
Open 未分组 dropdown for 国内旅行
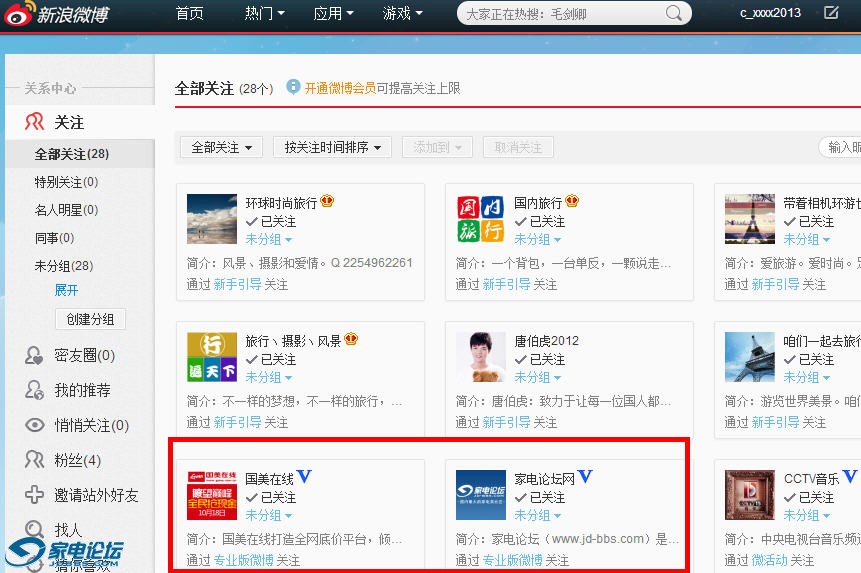(538, 239)
